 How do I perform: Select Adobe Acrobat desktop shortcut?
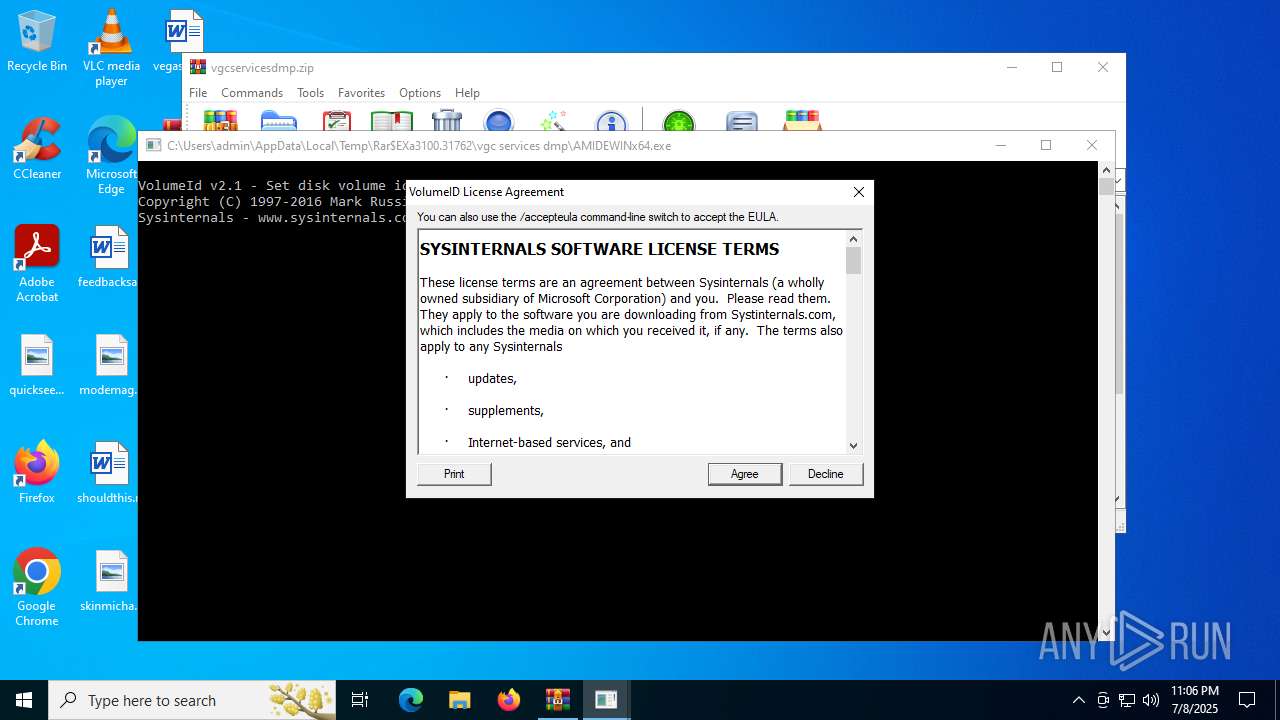click(x=37, y=264)
